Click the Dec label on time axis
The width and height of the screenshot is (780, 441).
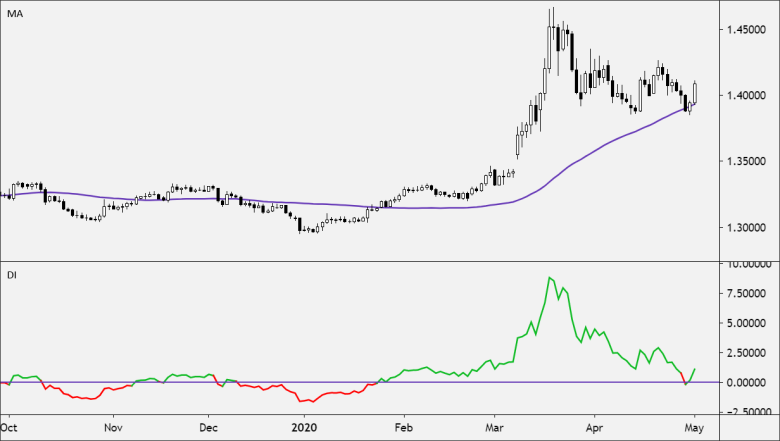(x=208, y=428)
